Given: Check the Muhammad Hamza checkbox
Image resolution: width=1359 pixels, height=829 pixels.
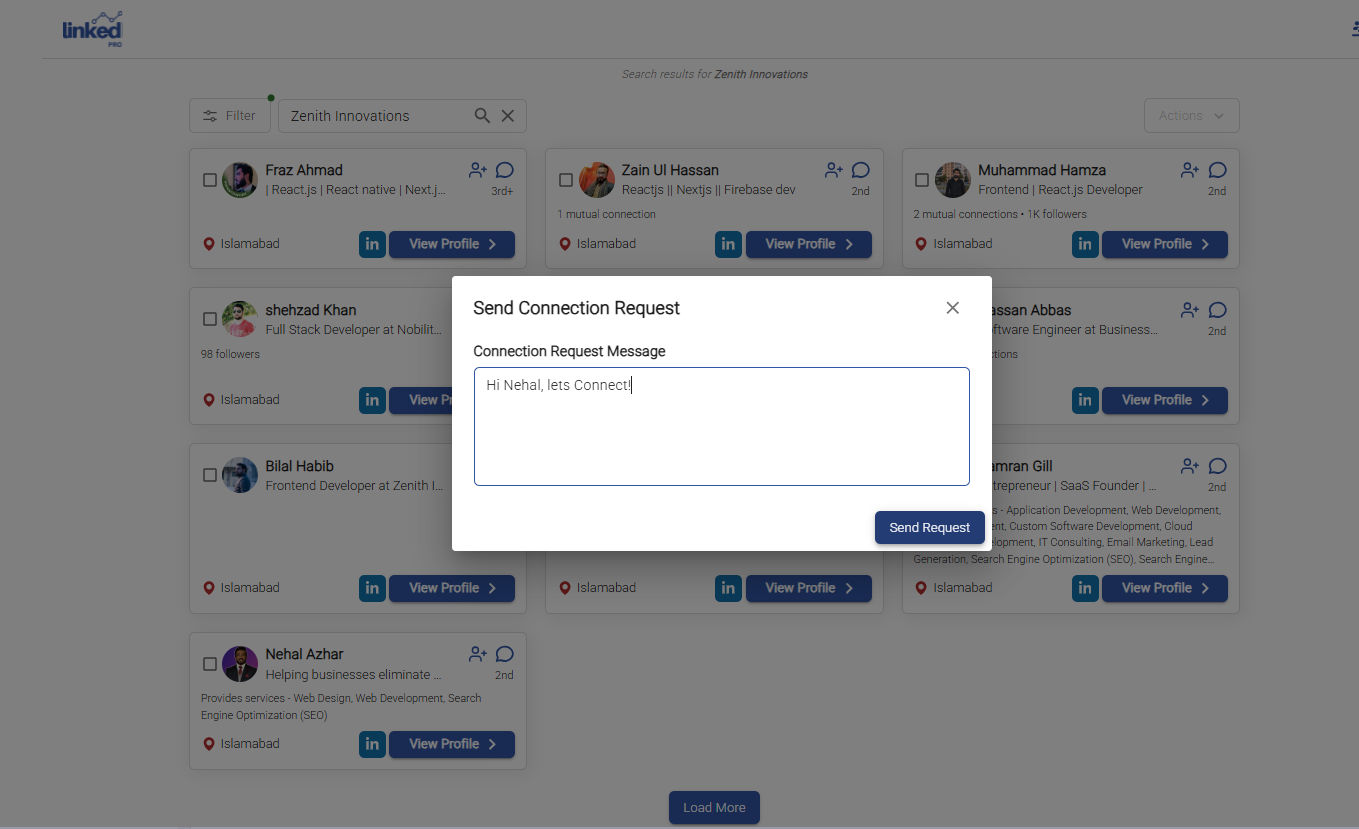Looking at the screenshot, I should pyautogui.click(x=922, y=181).
